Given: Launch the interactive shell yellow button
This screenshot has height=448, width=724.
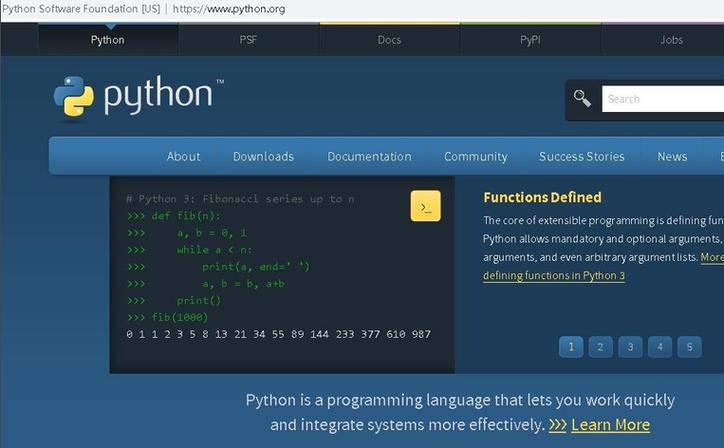Looking at the screenshot, I should pos(425,206).
